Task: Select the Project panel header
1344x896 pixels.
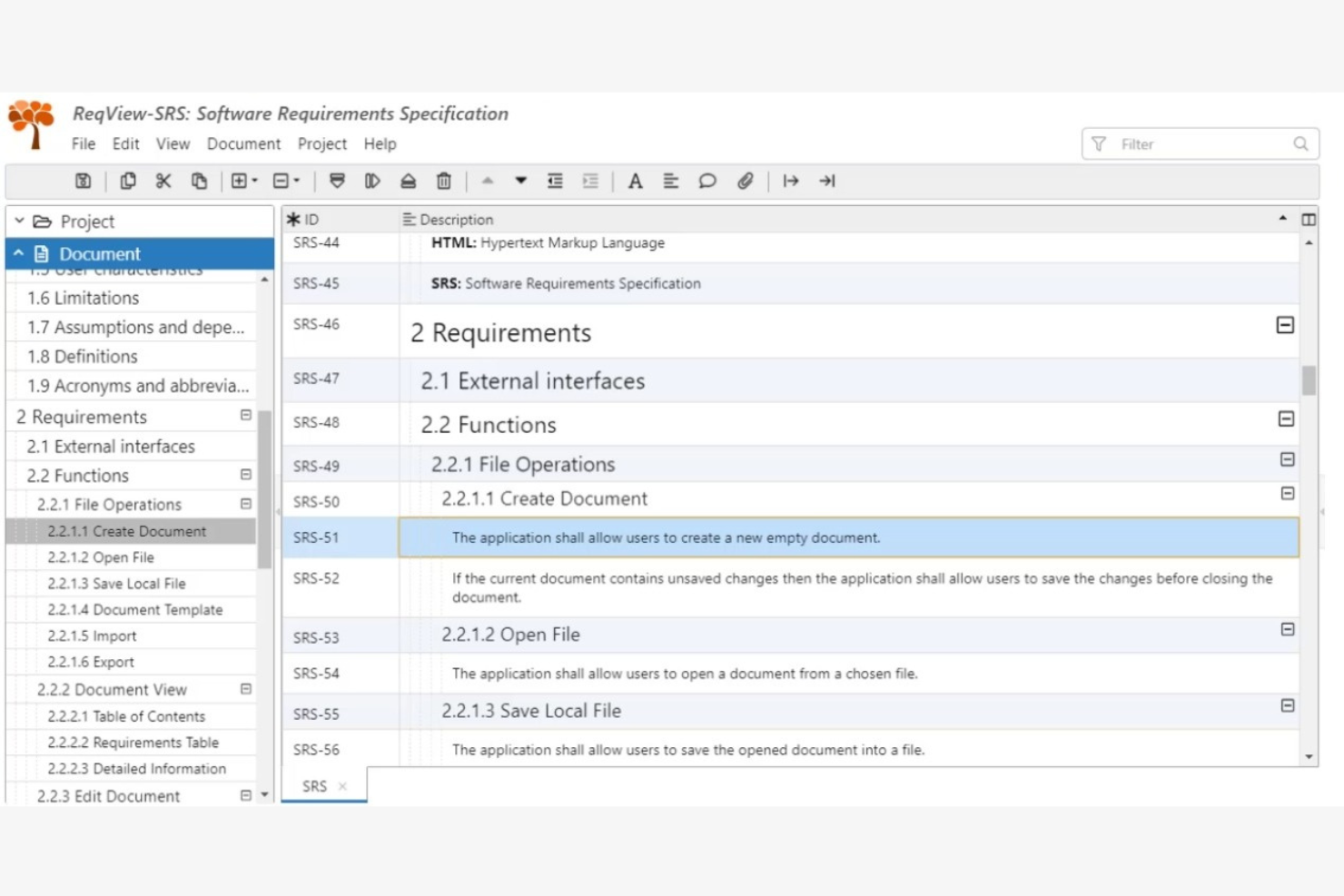Action: (87, 221)
